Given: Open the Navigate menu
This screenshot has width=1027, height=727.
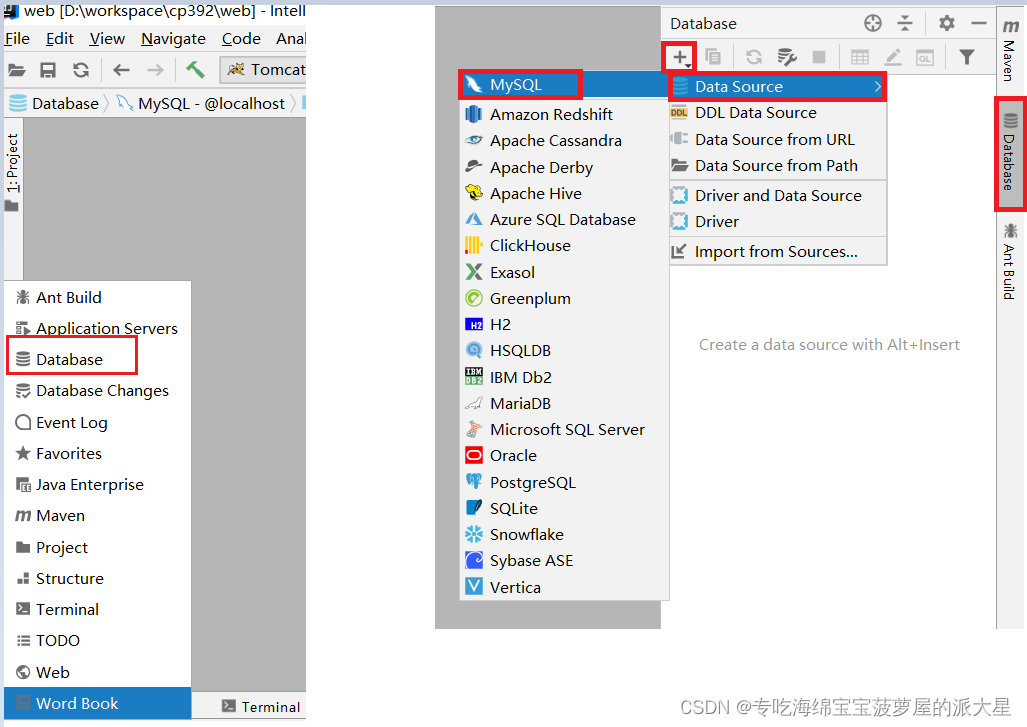Looking at the screenshot, I should pyautogui.click(x=173, y=39).
